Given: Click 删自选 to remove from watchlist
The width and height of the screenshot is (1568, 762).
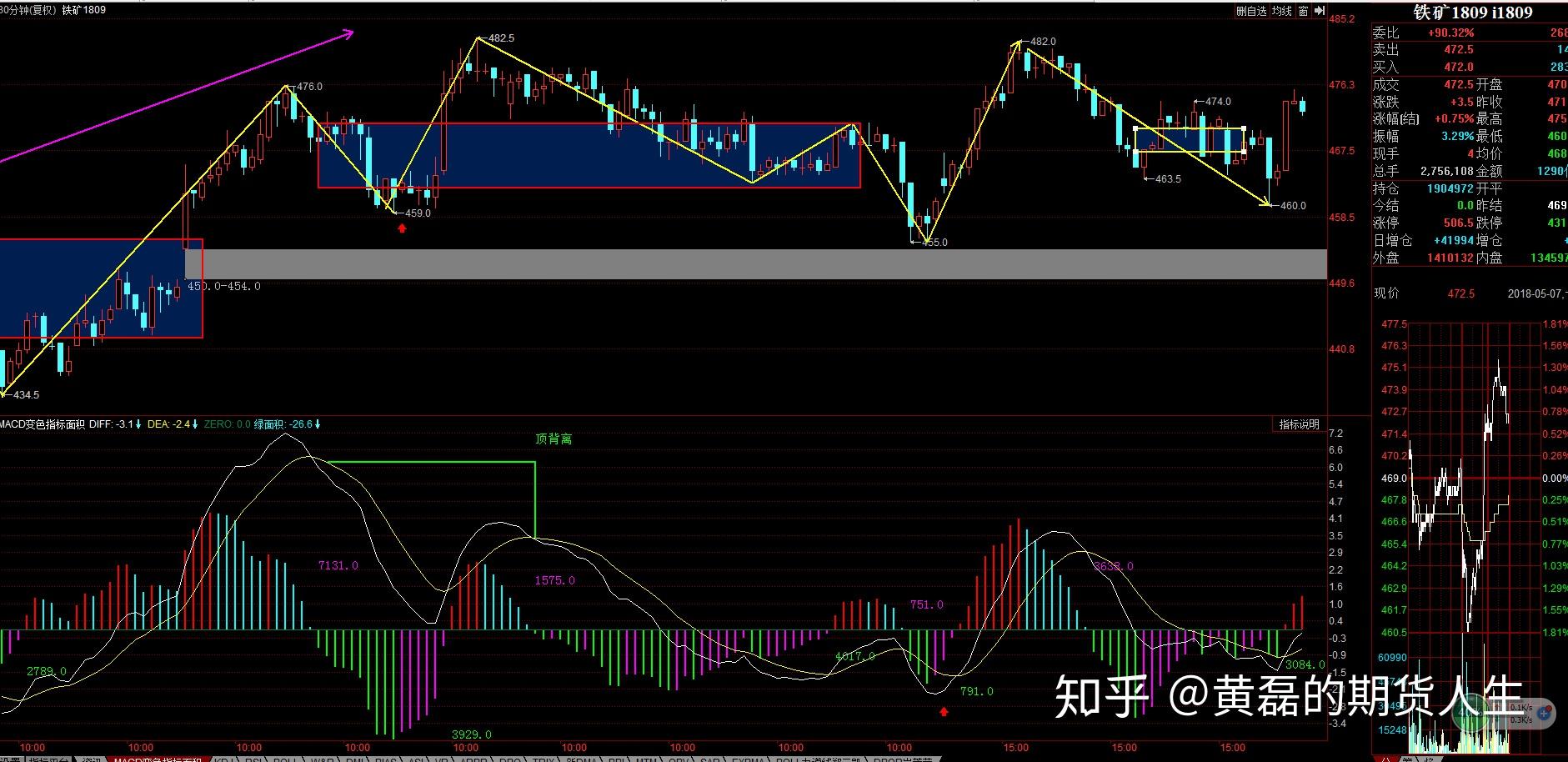Looking at the screenshot, I should 1251,11.
